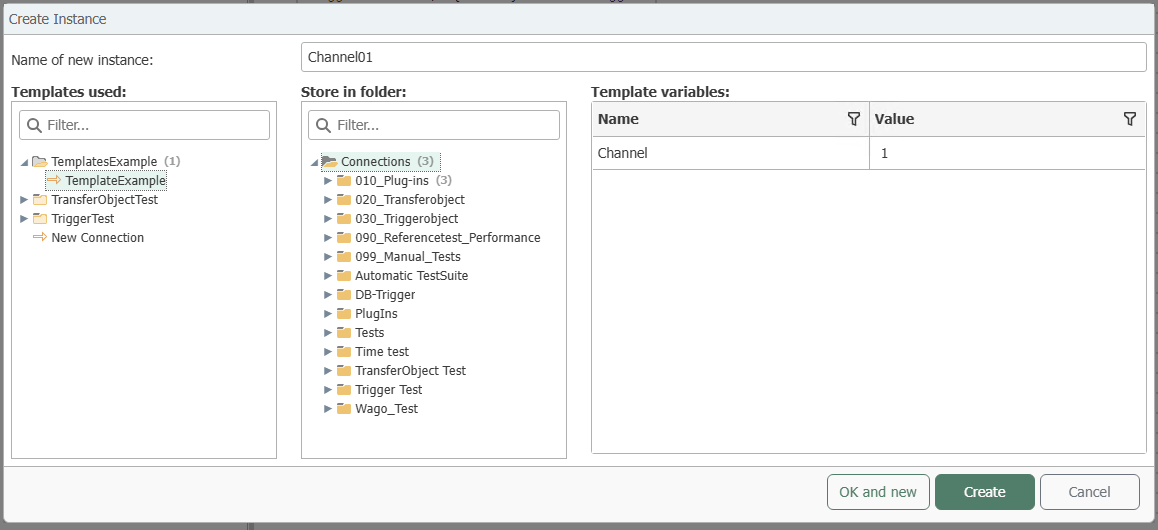This screenshot has width=1158, height=530.
Task: Click the Create button
Action: pos(984,492)
